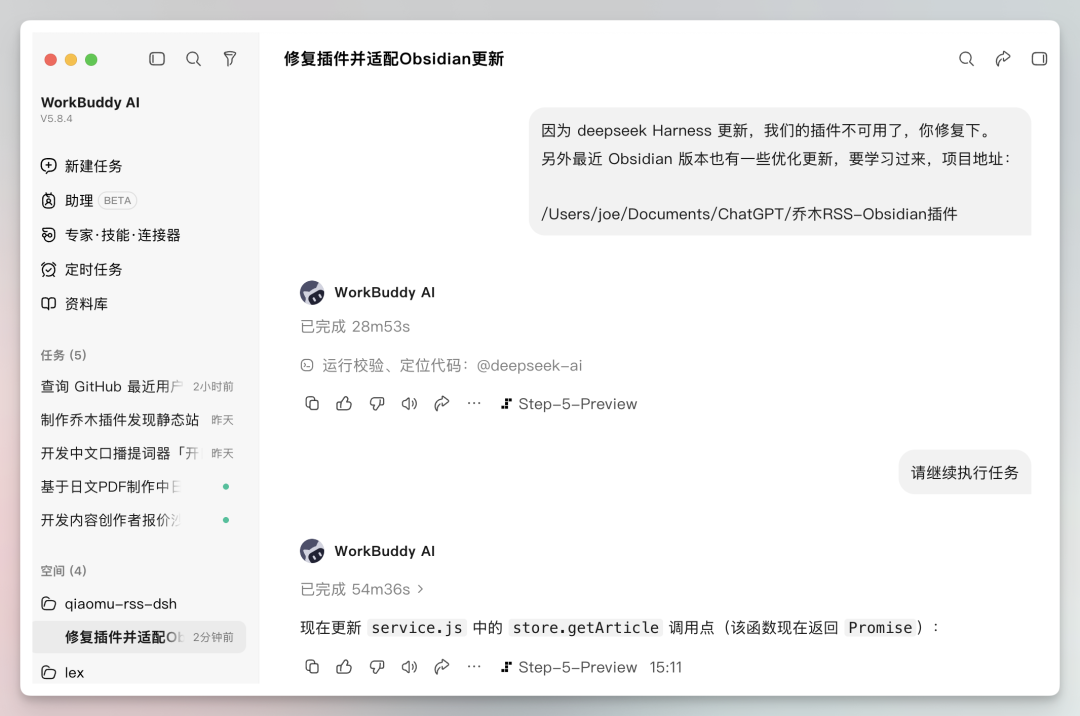
Task: Like the first response with thumbs up
Action: pos(344,403)
